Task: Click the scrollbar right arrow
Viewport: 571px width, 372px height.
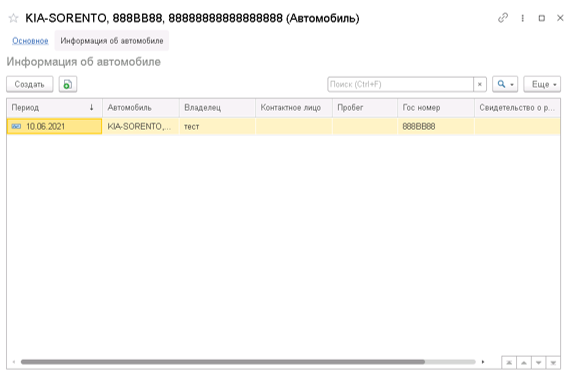Action: coord(483,362)
